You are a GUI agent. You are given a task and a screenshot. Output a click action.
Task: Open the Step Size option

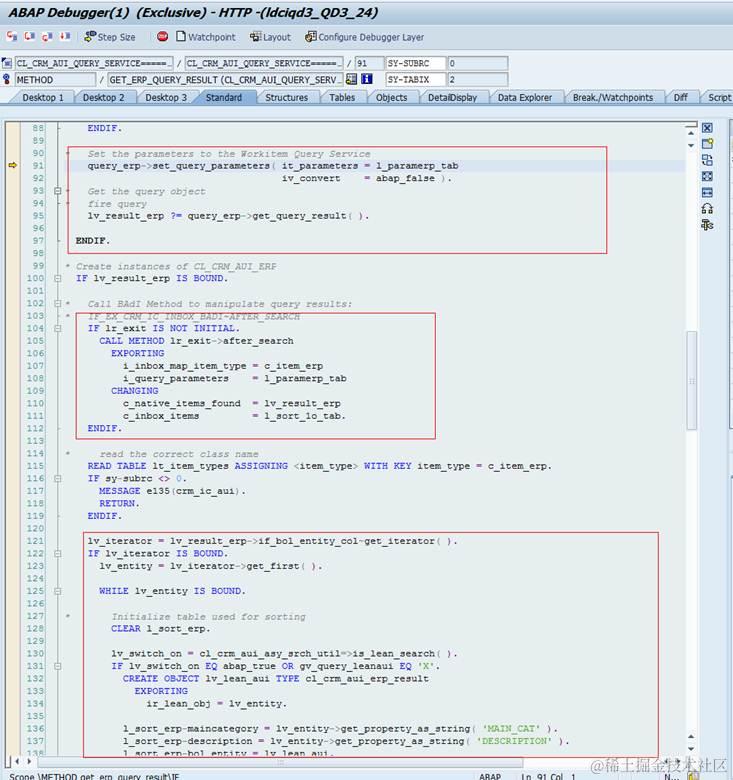[x=110, y=37]
